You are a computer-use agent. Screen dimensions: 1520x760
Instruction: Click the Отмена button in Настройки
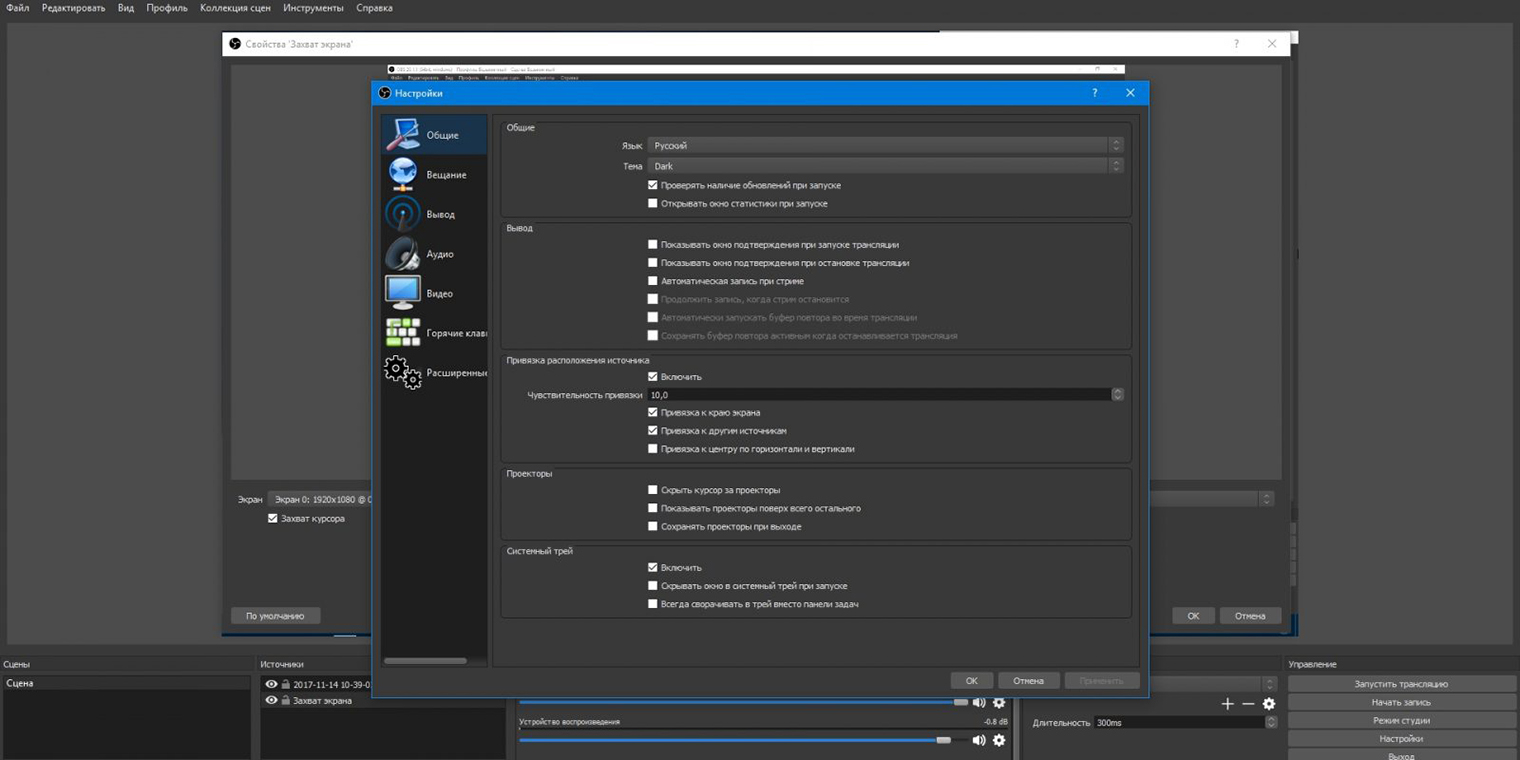pyautogui.click(x=1028, y=681)
